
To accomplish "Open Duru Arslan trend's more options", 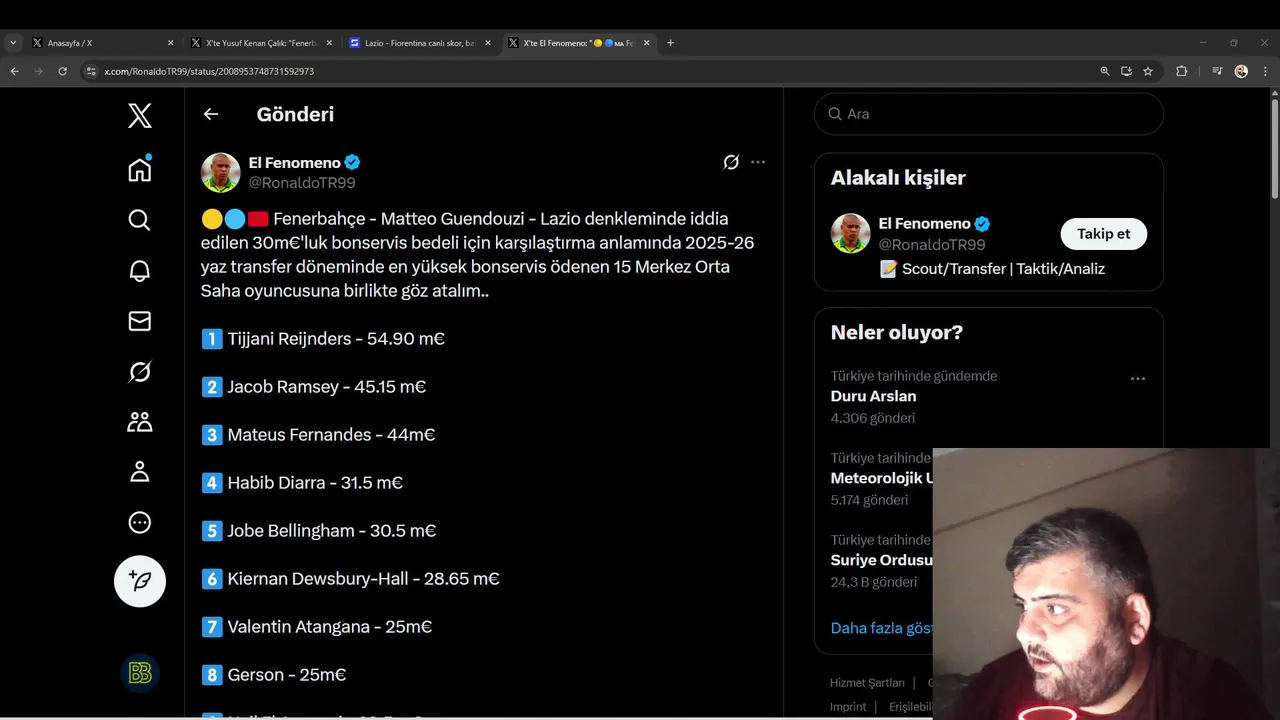I will [x=1138, y=379].
